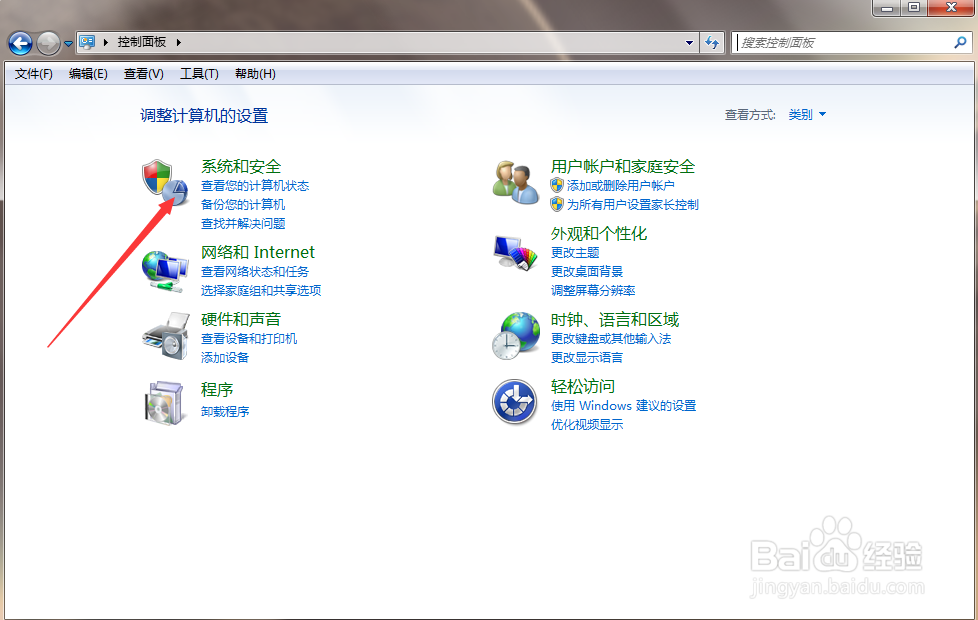Click 卸载程序 link
The width and height of the screenshot is (978, 620).
[225, 411]
